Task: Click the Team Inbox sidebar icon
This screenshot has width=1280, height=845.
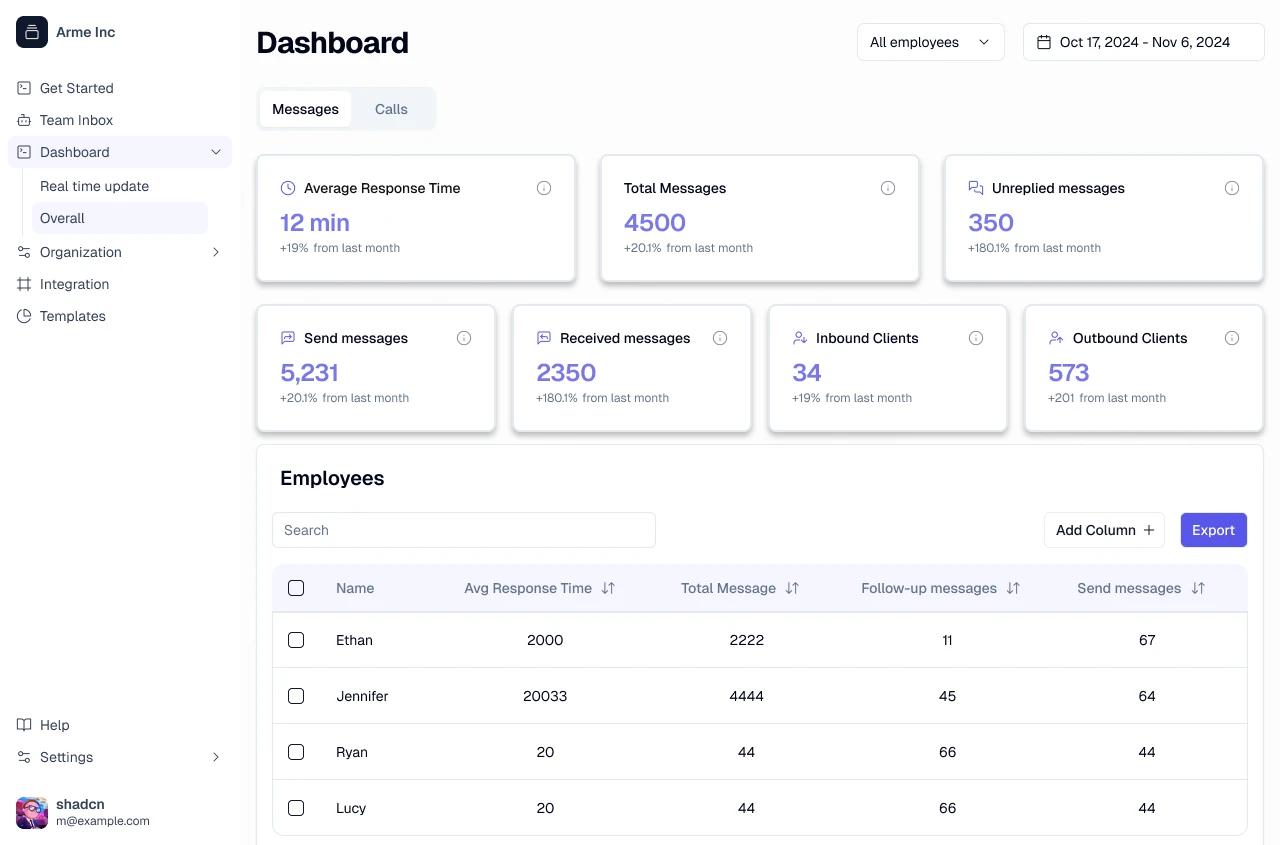Action: pyautogui.click(x=23, y=120)
